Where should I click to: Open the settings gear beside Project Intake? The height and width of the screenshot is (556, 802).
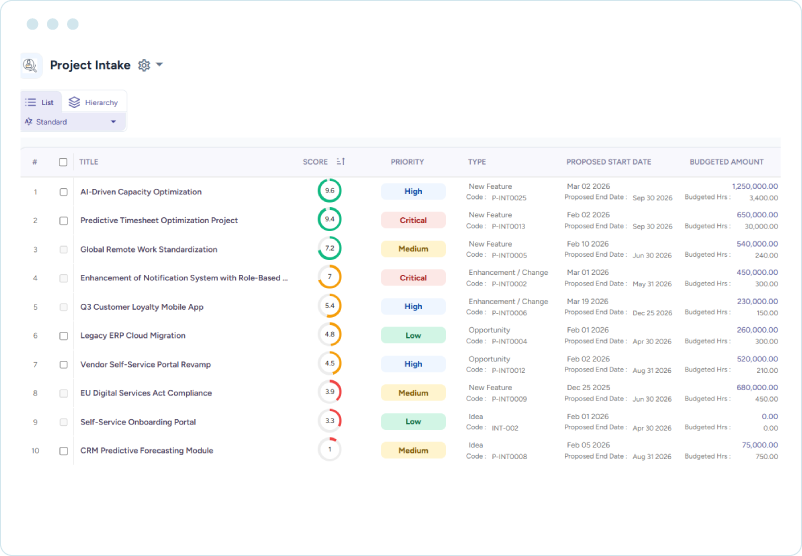click(x=144, y=65)
